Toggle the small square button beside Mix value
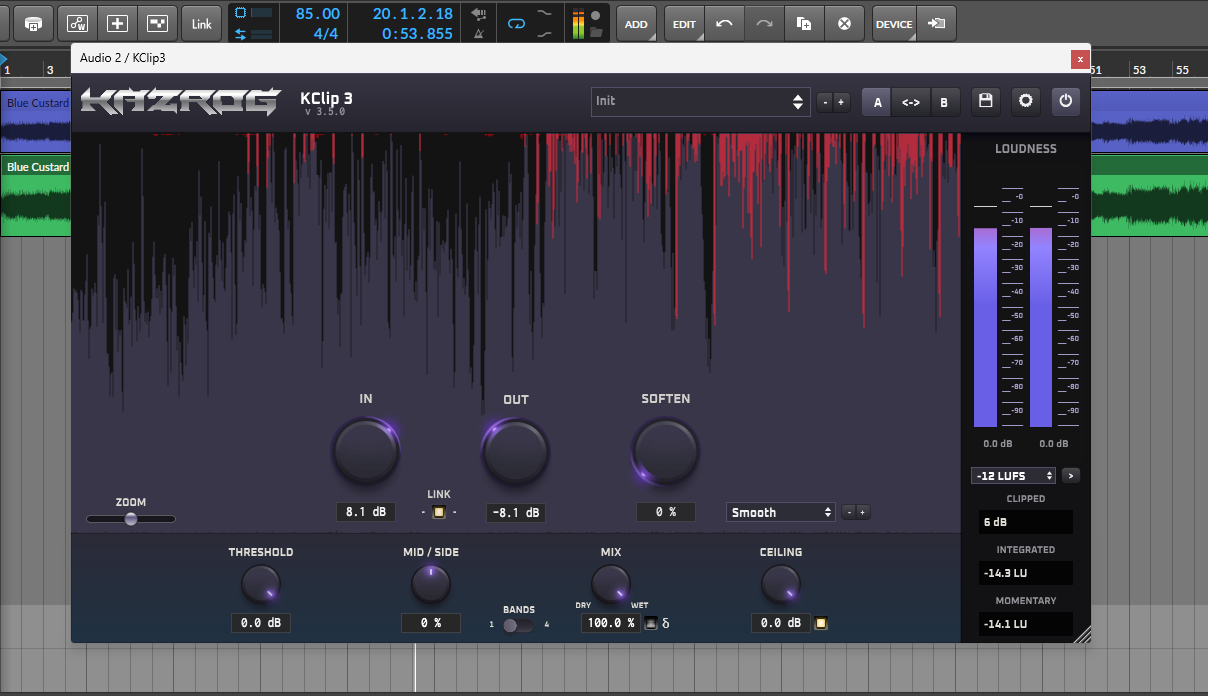1208x696 pixels. pyautogui.click(x=651, y=624)
